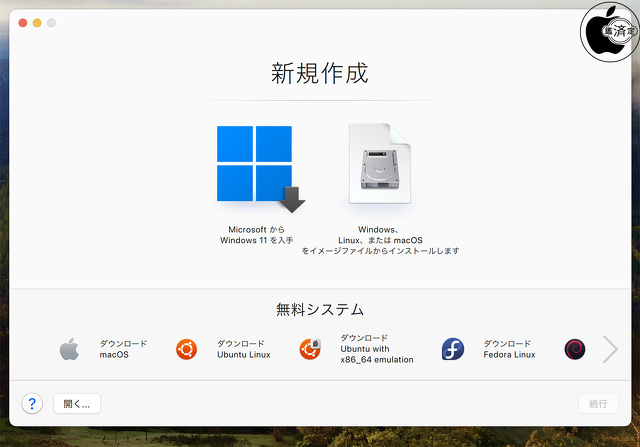This screenshot has width=640, height=447.
Task: Click the 開く... button
Action: (x=77, y=404)
